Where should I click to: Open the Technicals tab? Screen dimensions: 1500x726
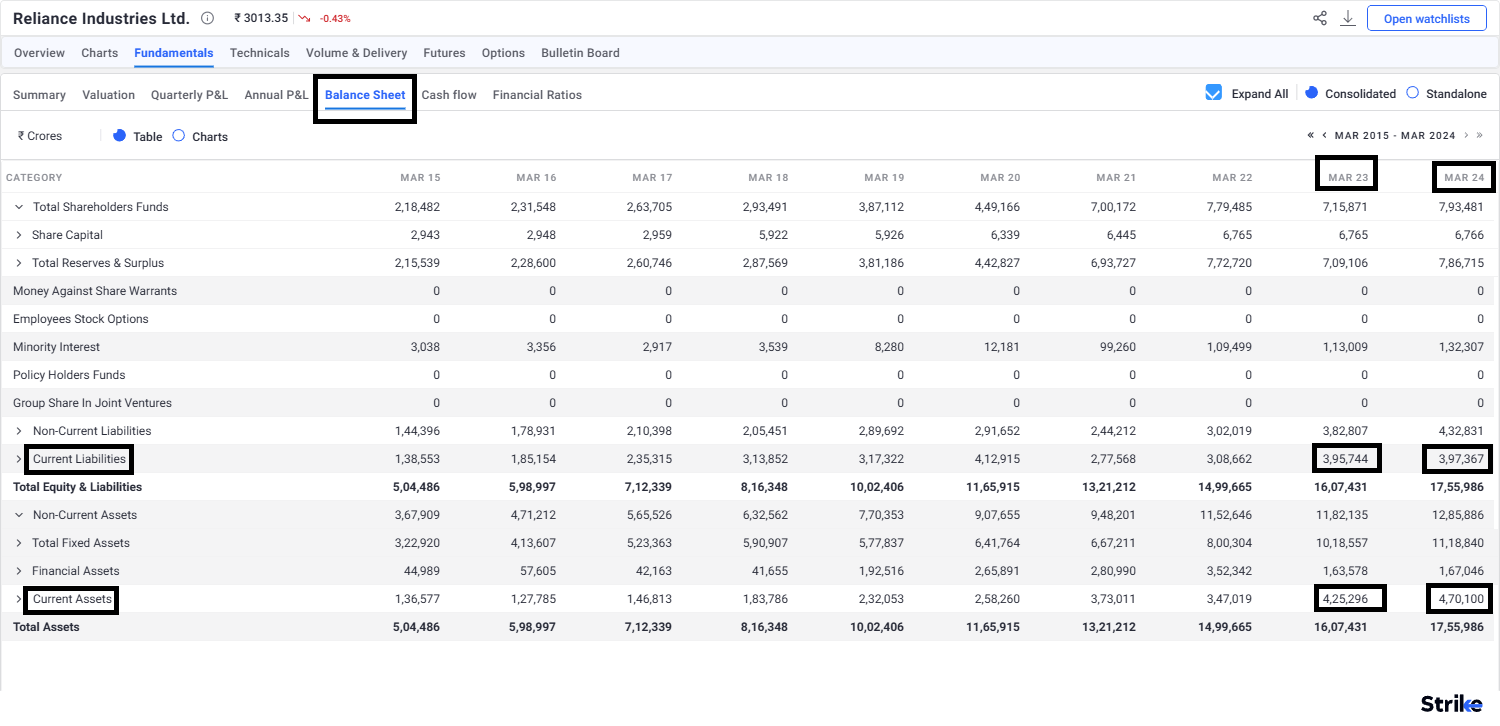point(259,53)
